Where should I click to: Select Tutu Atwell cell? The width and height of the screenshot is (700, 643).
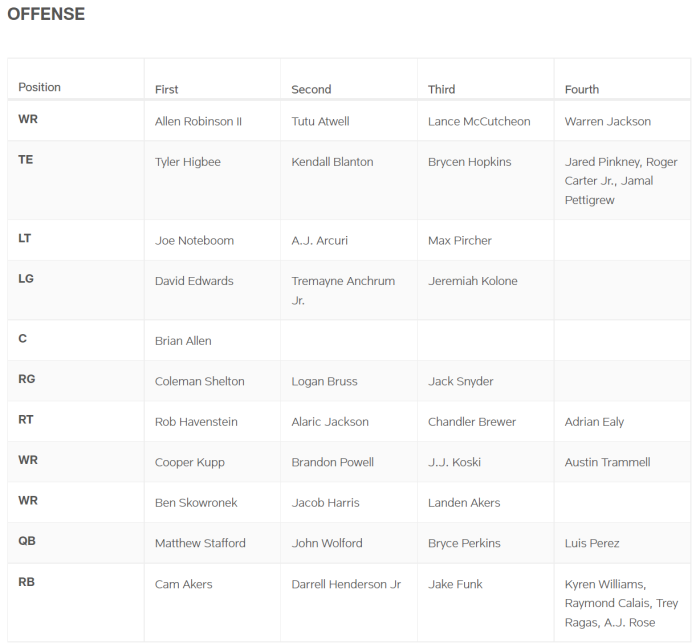pos(320,122)
